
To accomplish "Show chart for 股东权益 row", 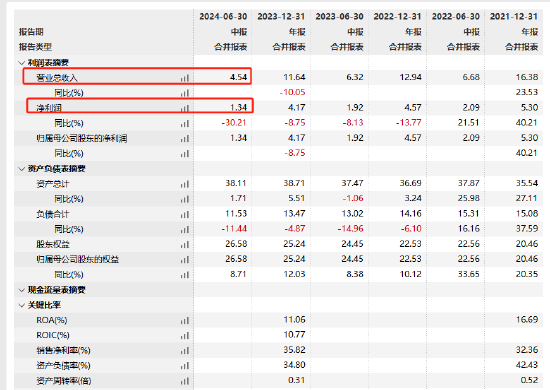I will [185, 244].
